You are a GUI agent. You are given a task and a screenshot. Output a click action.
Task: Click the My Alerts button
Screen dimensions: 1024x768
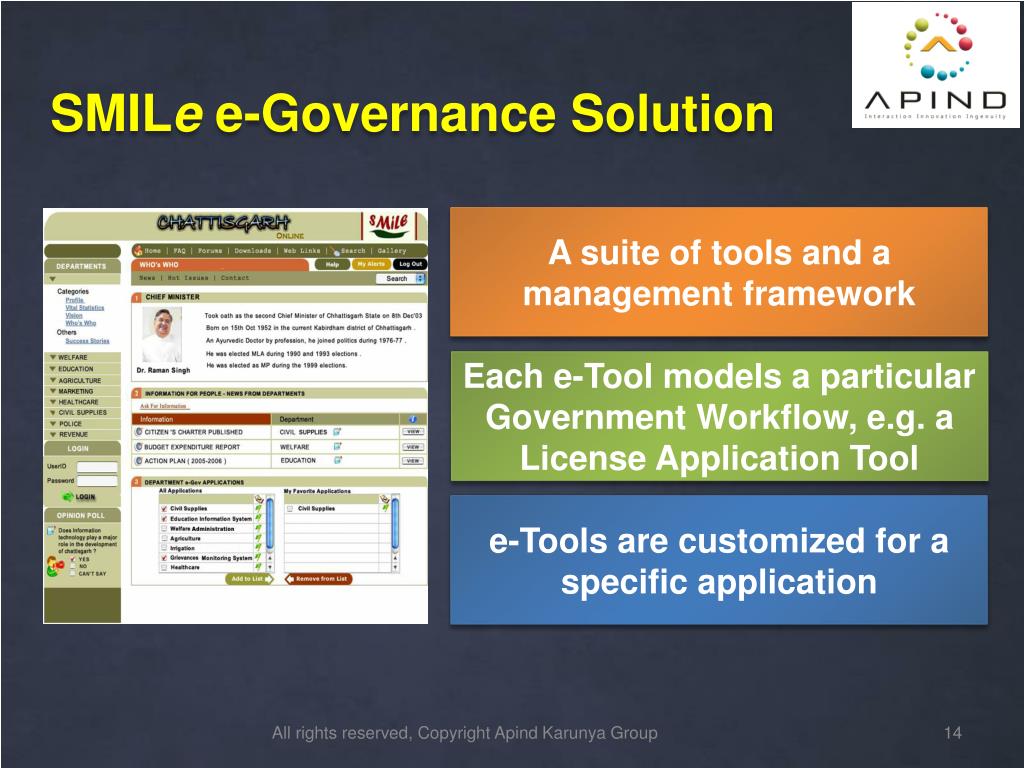point(372,264)
